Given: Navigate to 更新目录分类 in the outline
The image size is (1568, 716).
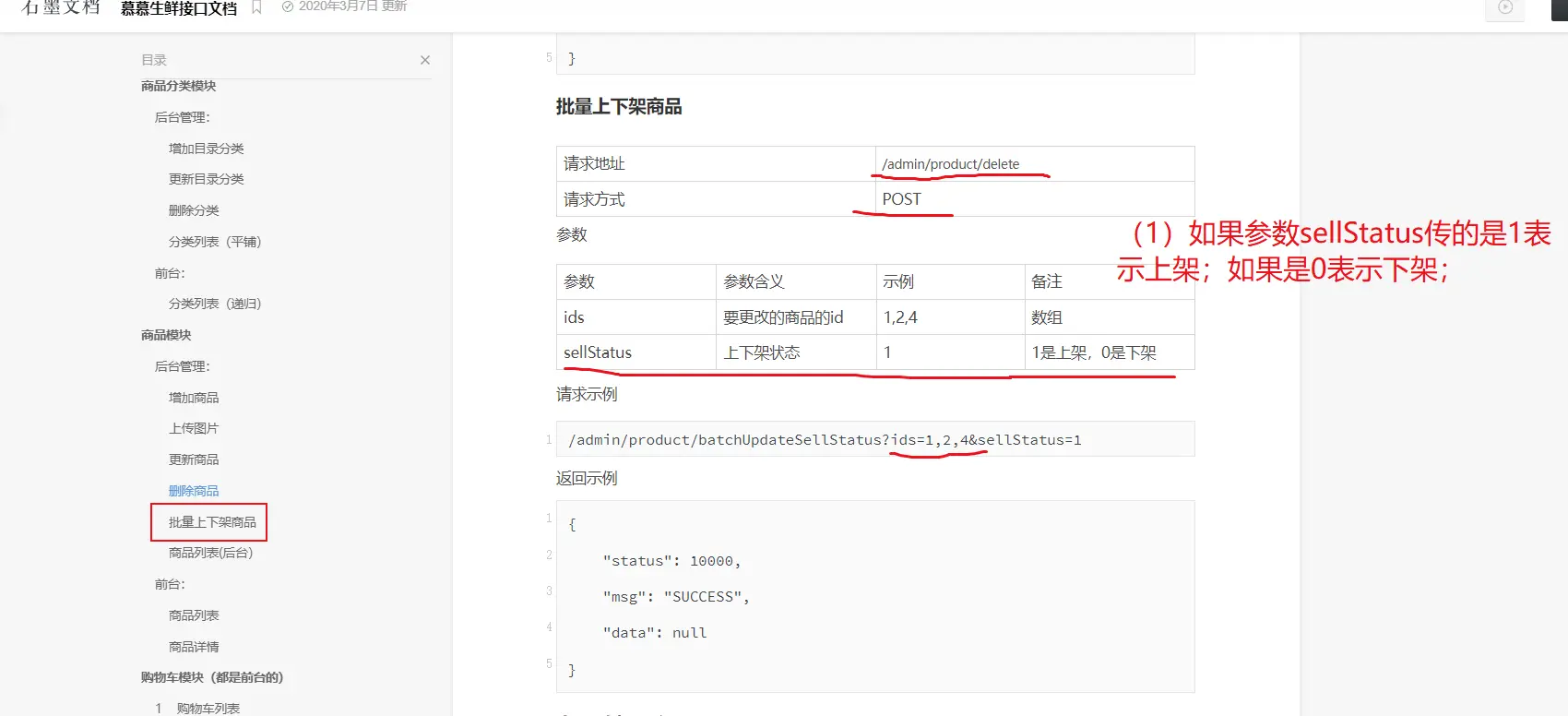Looking at the screenshot, I should click(207, 179).
